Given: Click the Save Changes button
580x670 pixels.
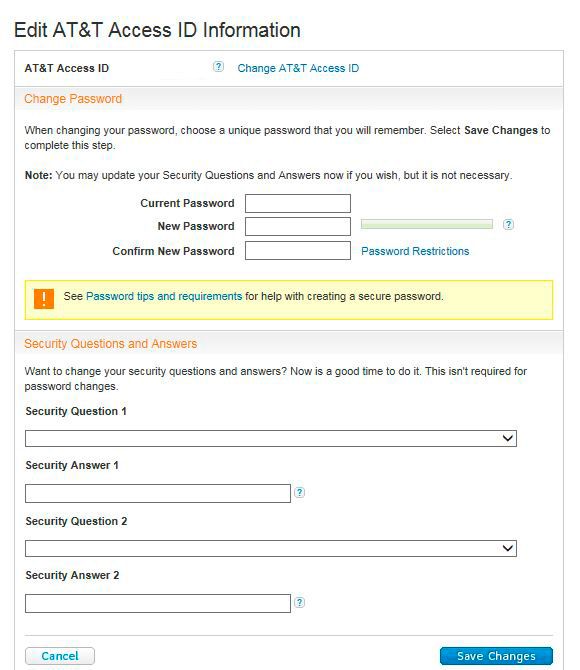Looking at the screenshot, I should (x=496, y=656).
